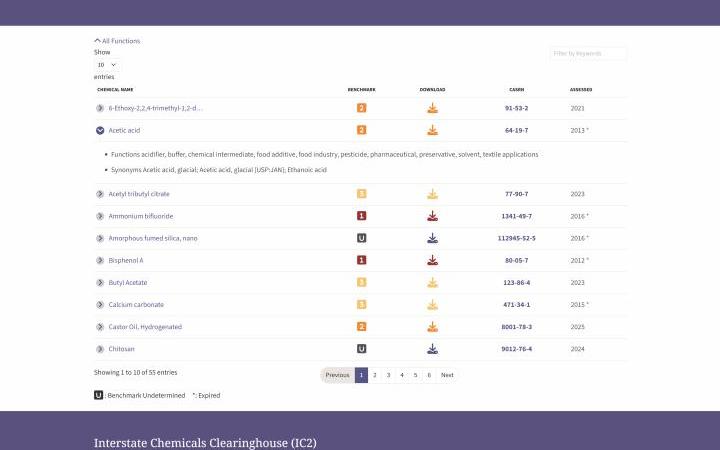720x450 pixels.
Task: Click the Interstate Chemicals Clearinghouse (IC2) heading
Action: (205, 443)
